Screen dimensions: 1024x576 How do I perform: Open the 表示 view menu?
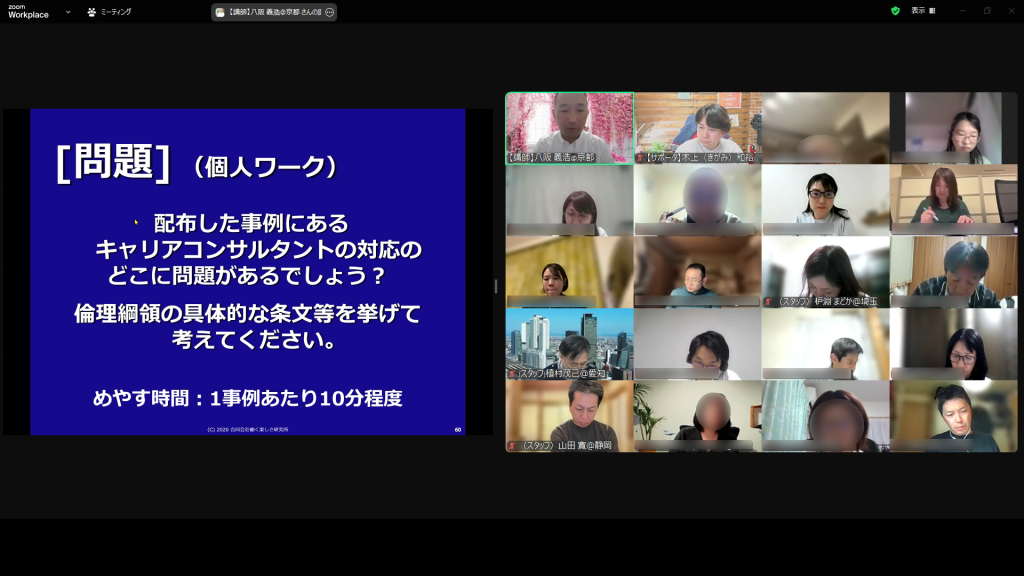coord(918,11)
